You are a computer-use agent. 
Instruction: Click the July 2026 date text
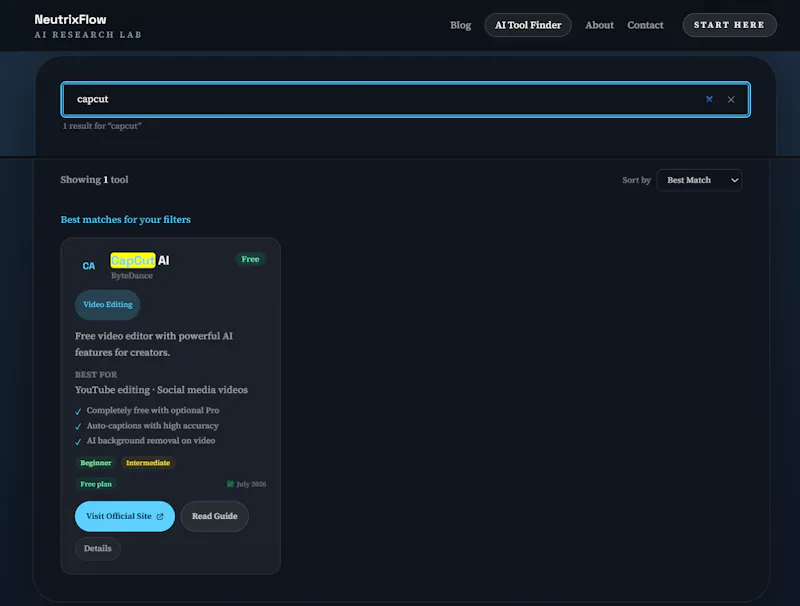click(251, 484)
